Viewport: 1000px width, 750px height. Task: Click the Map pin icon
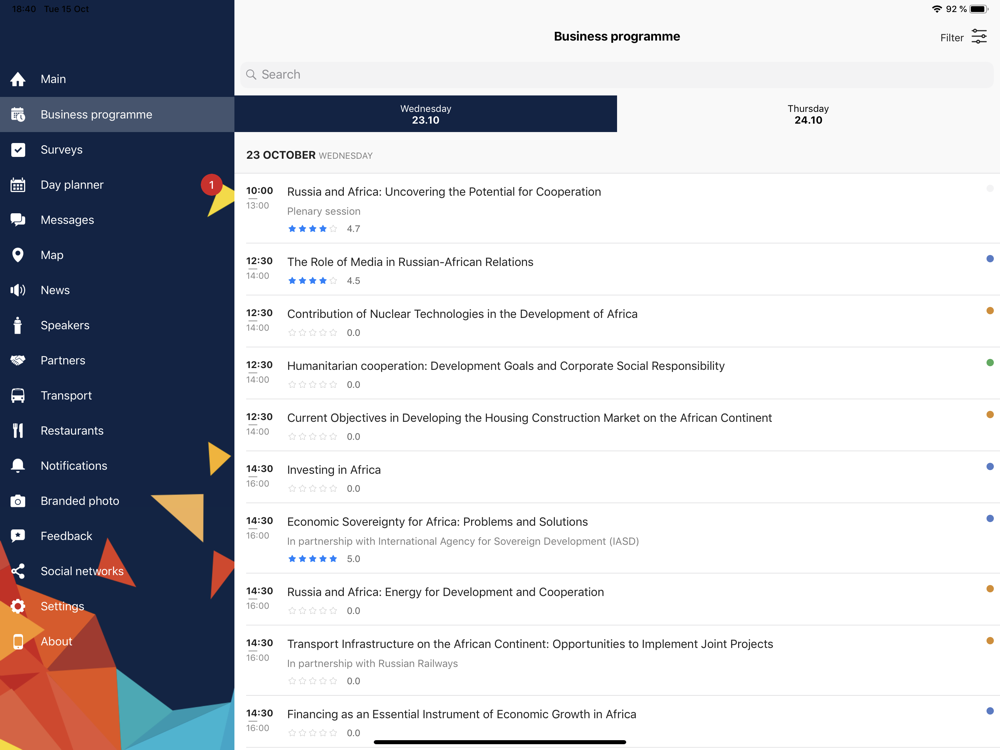point(18,255)
